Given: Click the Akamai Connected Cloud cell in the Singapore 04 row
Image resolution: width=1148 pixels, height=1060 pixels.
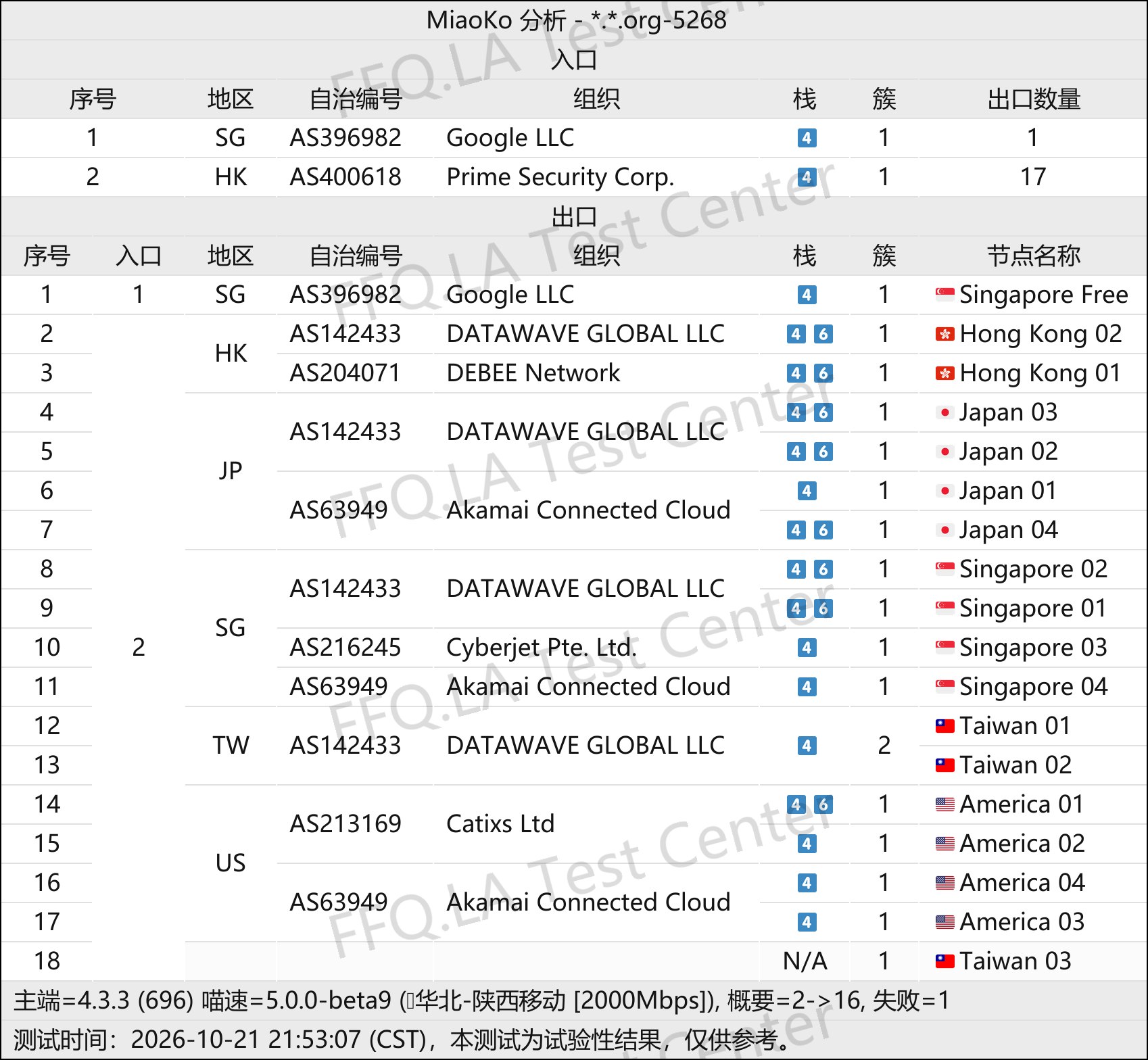Looking at the screenshot, I should click(588, 687).
